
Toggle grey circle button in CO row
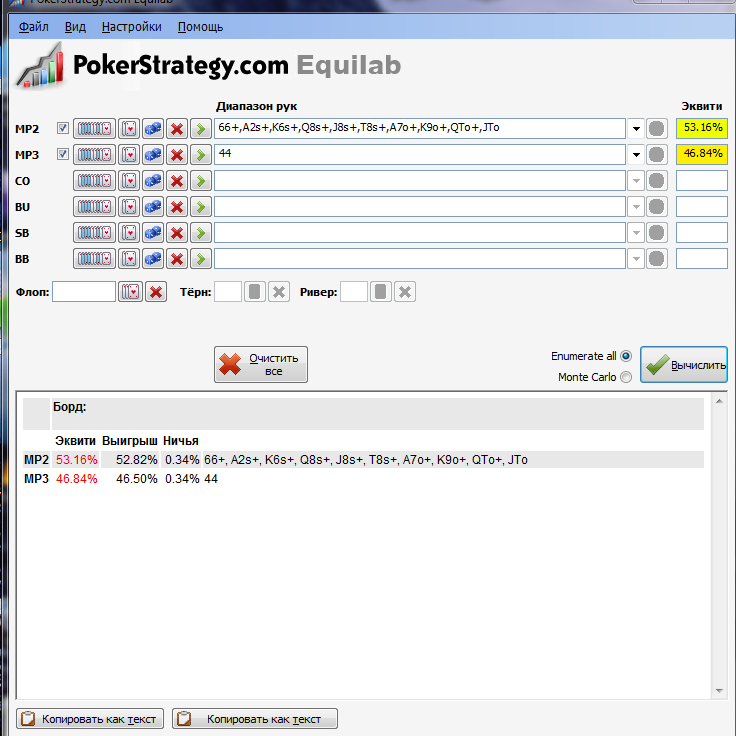coord(657,181)
